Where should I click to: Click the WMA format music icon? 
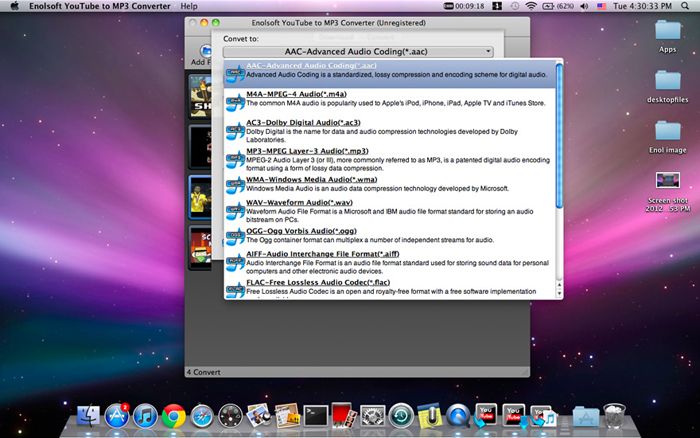pyautogui.click(x=235, y=185)
